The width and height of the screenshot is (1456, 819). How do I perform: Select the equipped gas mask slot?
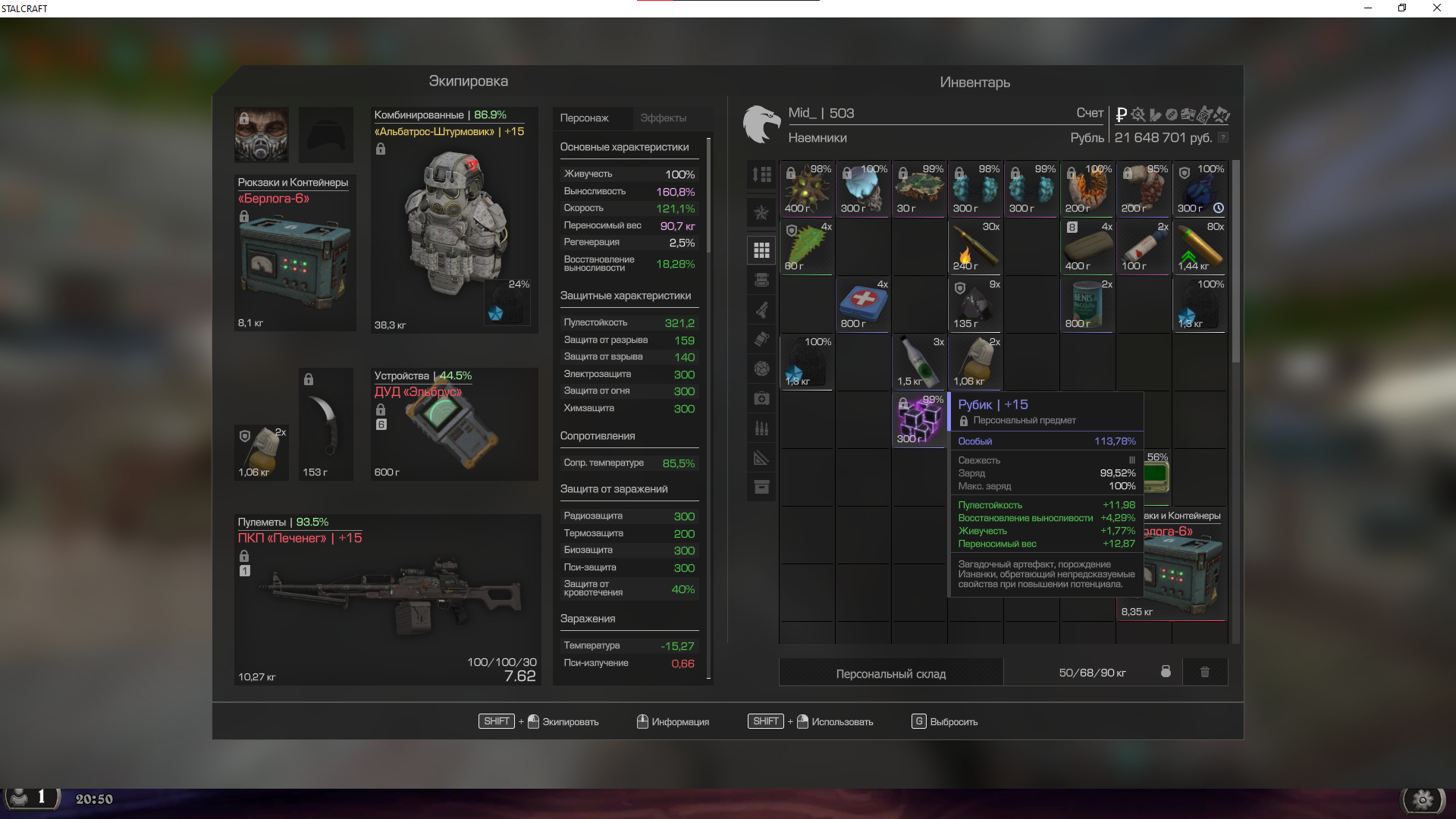click(x=261, y=135)
